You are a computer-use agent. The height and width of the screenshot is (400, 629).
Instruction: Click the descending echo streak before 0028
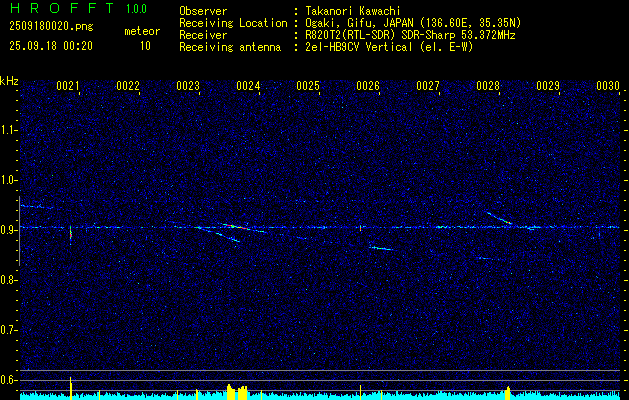[499, 218]
